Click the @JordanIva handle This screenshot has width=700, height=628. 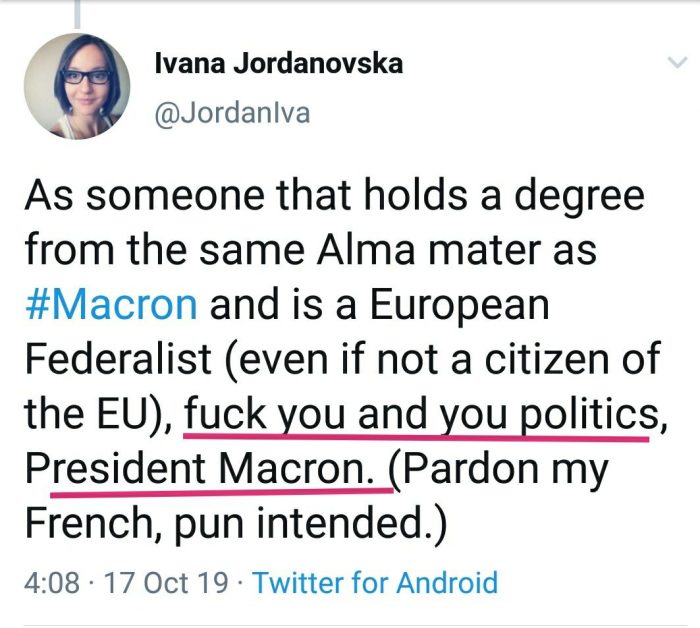click(x=232, y=113)
